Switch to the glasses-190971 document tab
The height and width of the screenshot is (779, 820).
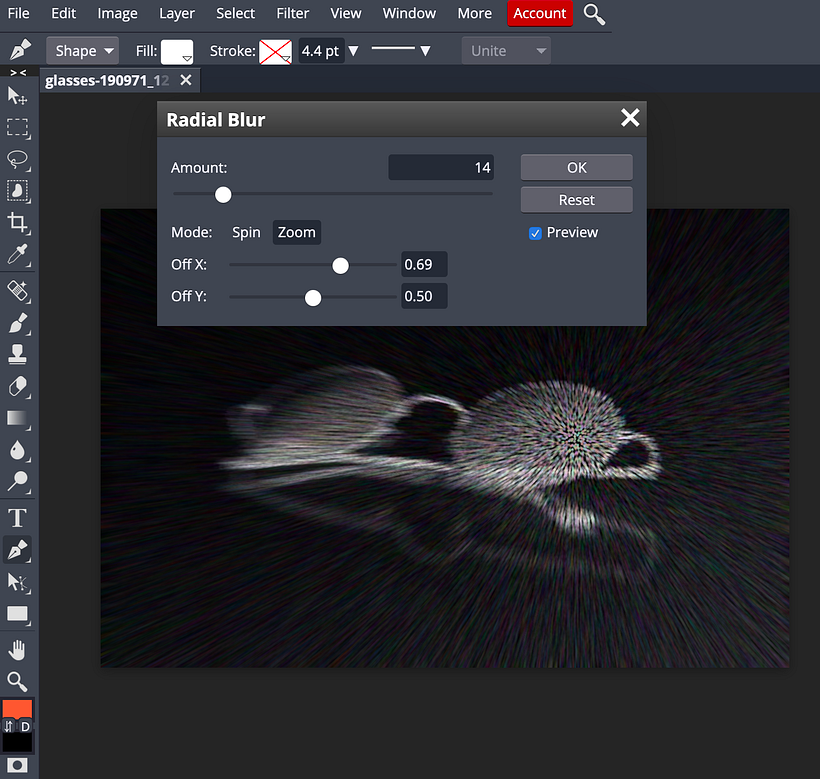[x=107, y=81]
